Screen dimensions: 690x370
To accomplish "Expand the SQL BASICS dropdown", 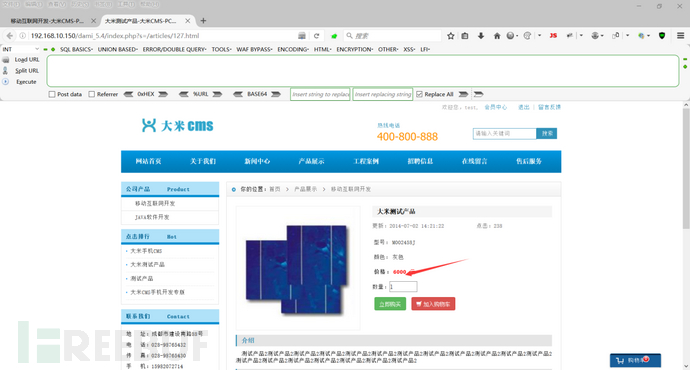I will pyautogui.click(x=76, y=49).
